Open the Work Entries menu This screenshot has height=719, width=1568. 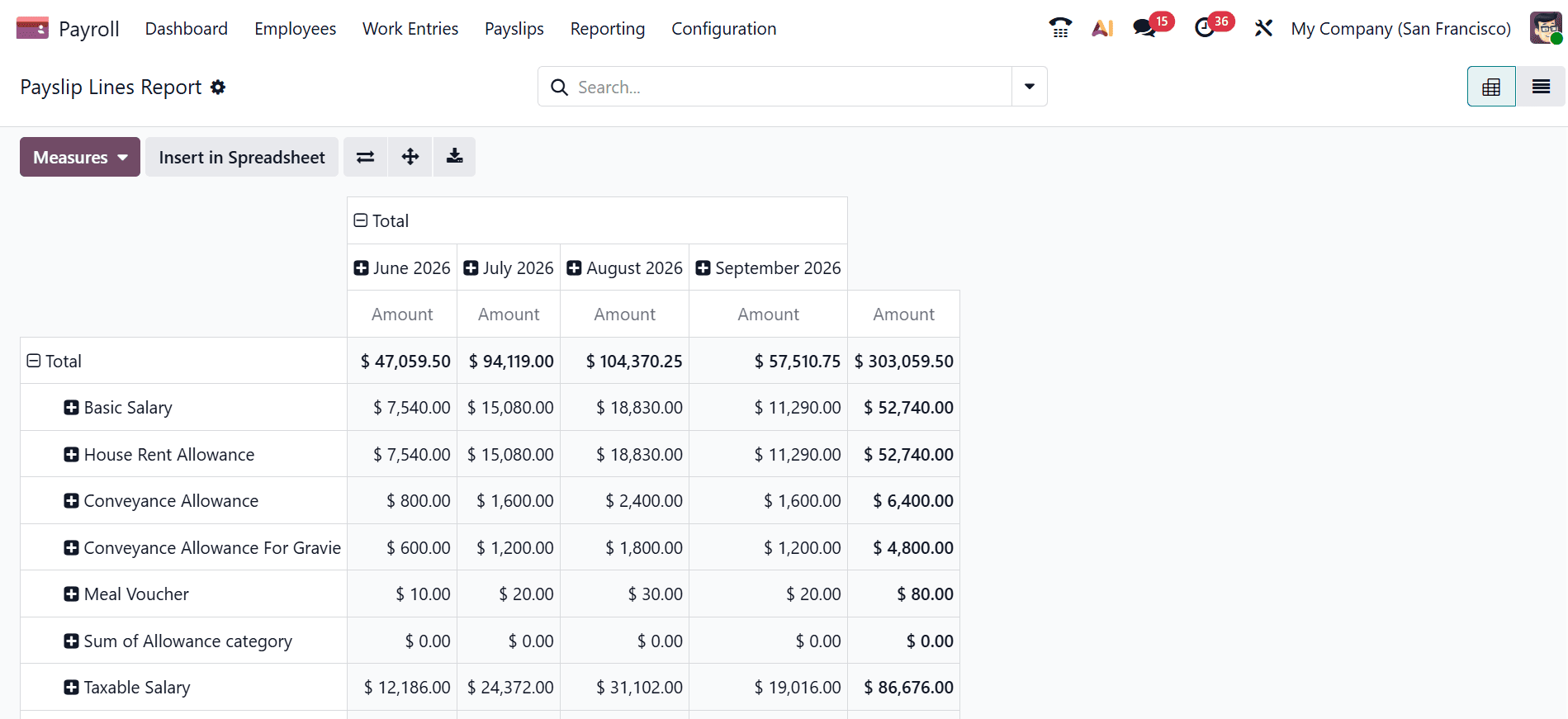tap(410, 29)
